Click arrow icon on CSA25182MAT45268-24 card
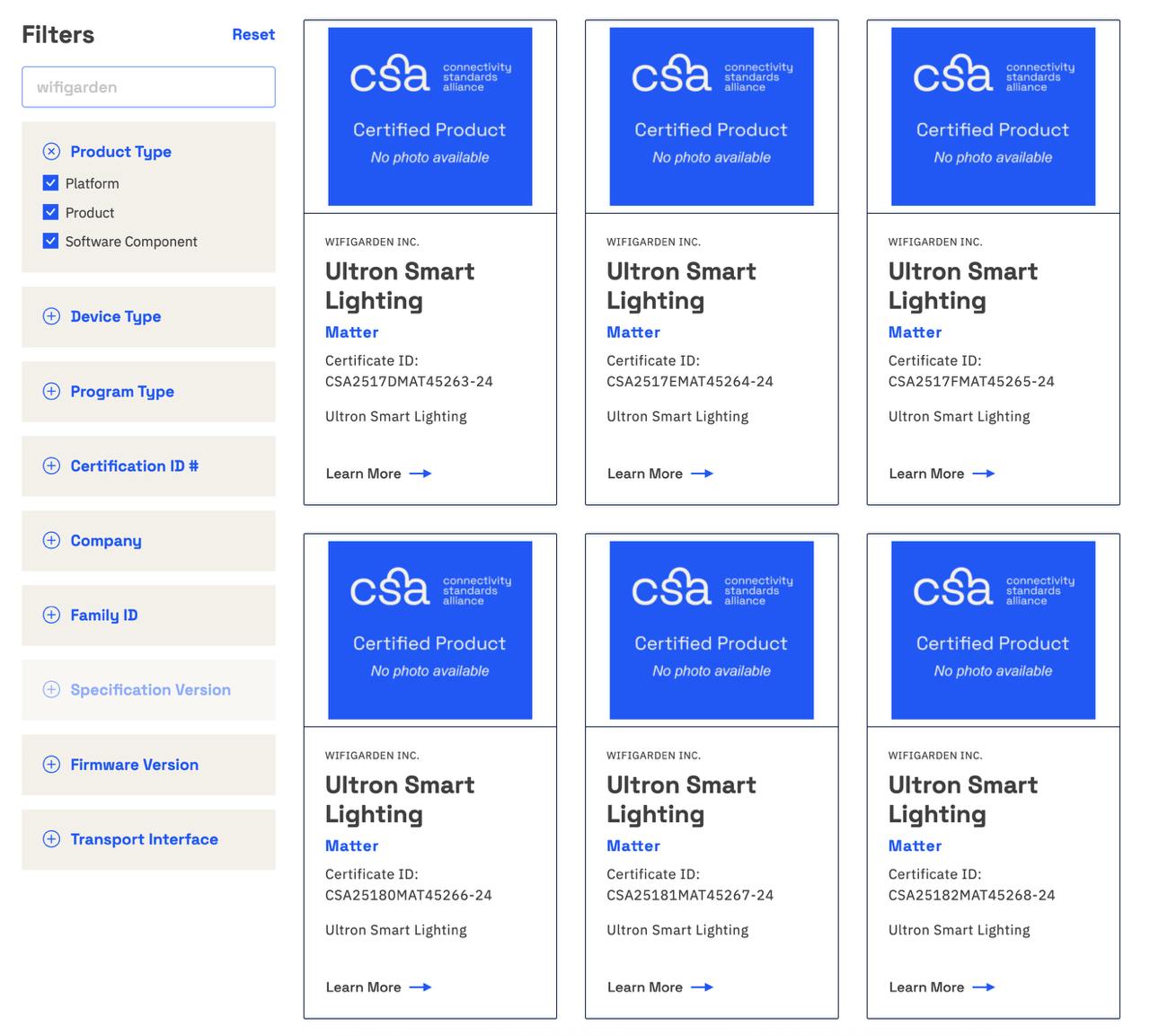1150x1036 pixels. click(x=984, y=987)
